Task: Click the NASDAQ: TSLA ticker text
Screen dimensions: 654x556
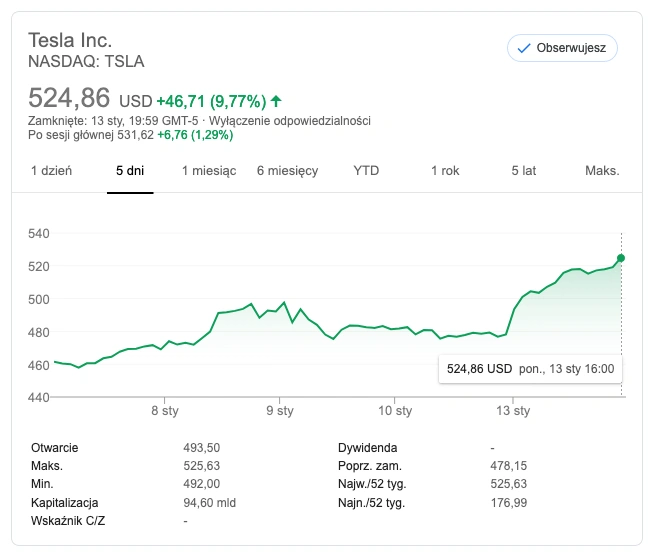Action: pyautogui.click(x=86, y=61)
